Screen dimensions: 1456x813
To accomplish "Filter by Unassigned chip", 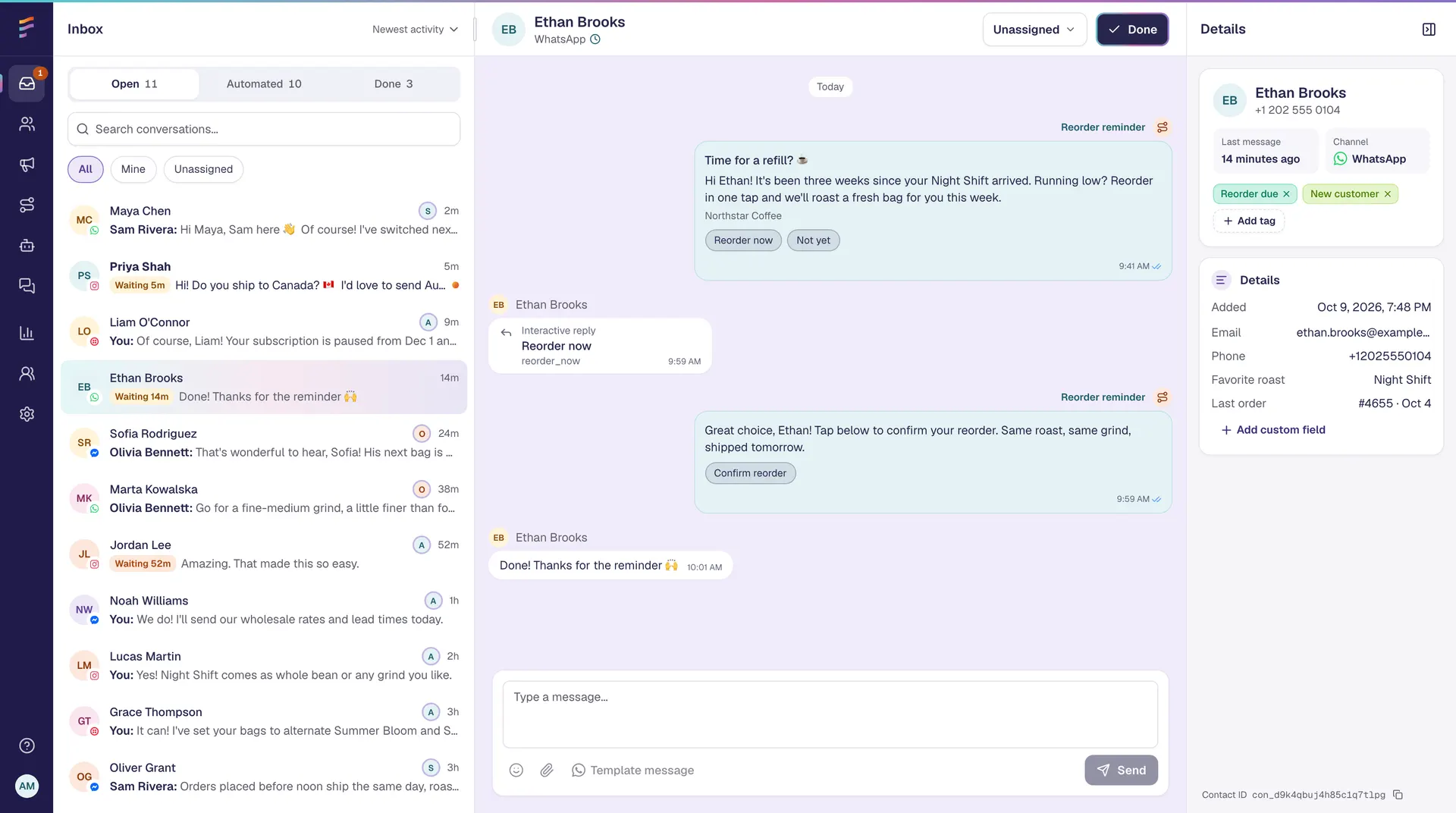I will click(x=203, y=169).
